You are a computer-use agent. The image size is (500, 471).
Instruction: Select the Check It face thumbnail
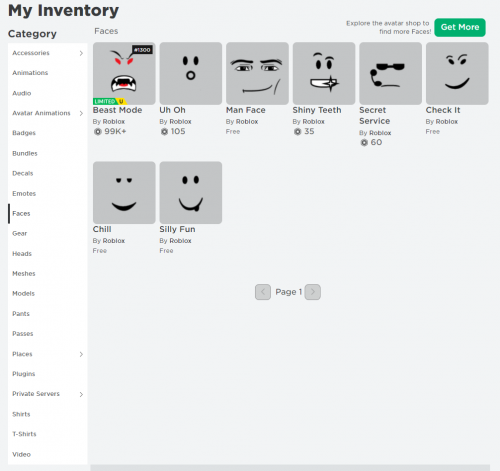click(457, 73)
